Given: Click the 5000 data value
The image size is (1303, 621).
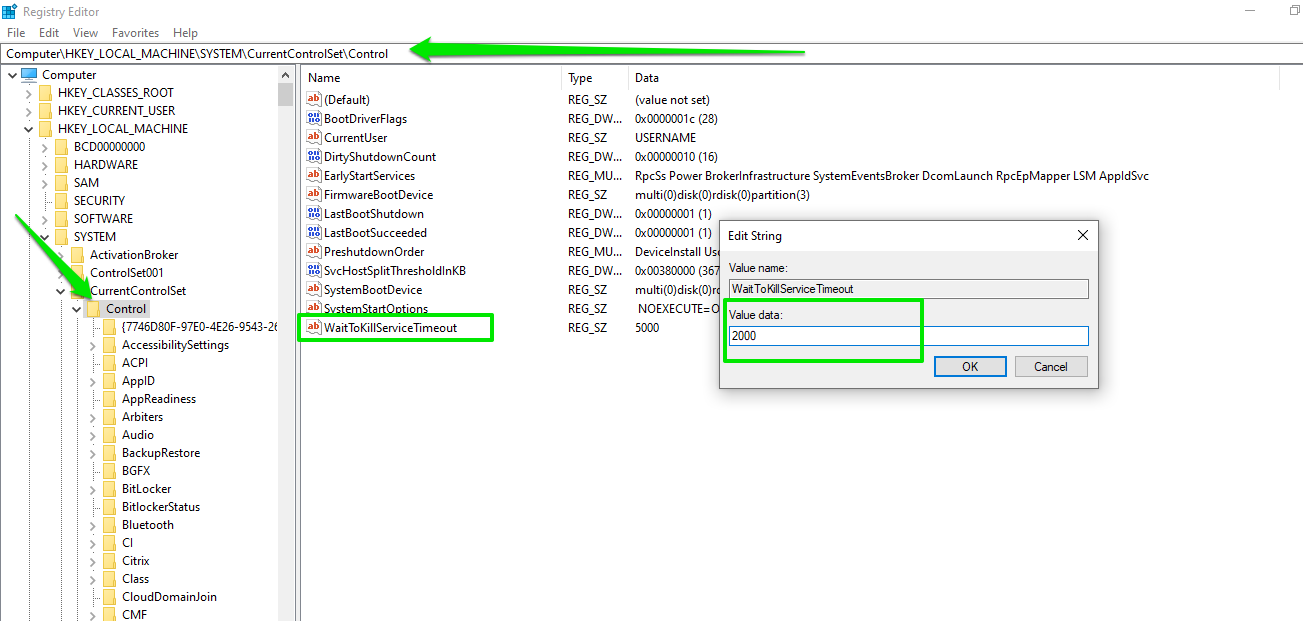Looking at the screenshot, I should (x=647, y=328).
